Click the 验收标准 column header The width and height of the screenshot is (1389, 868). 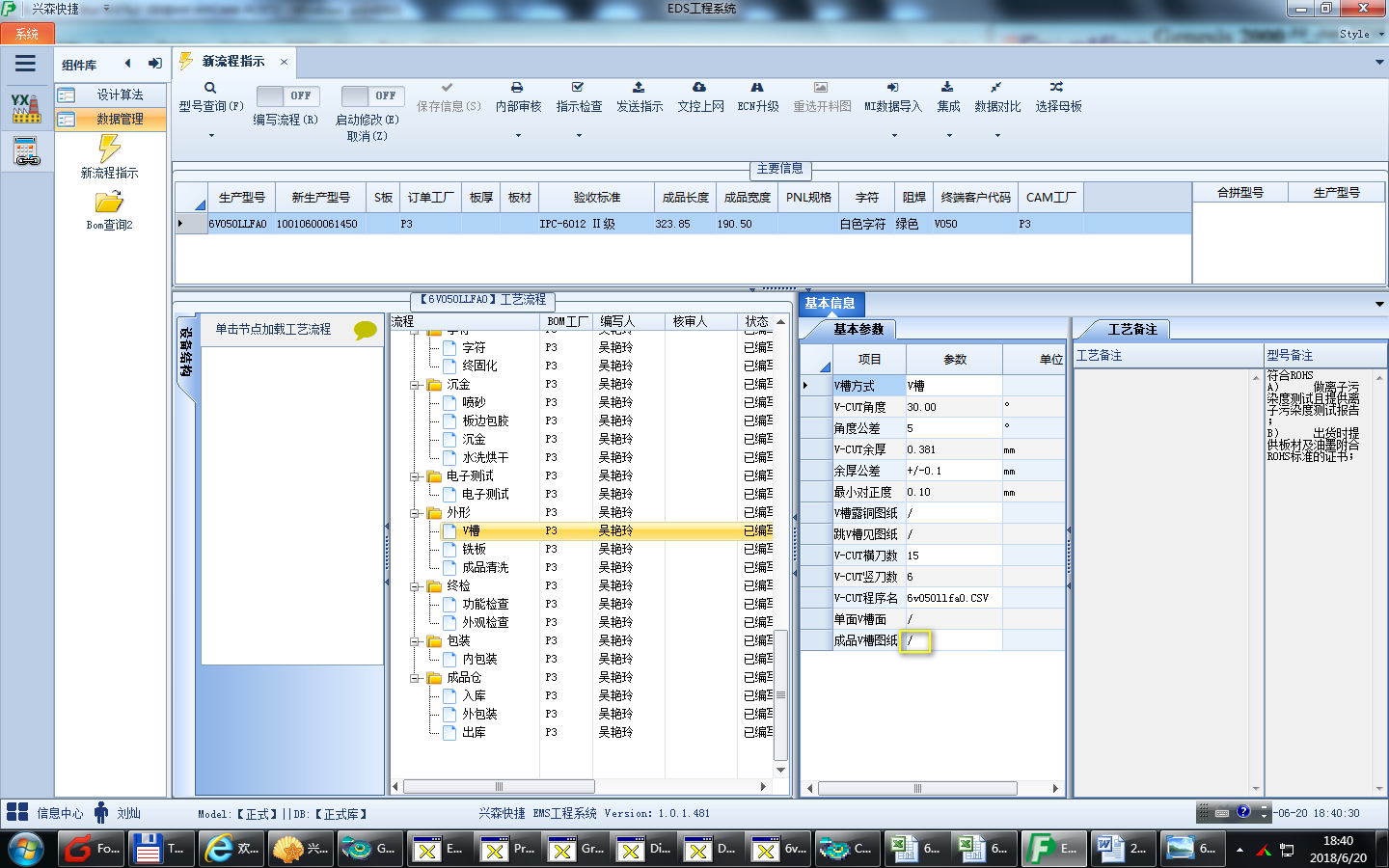597,197
